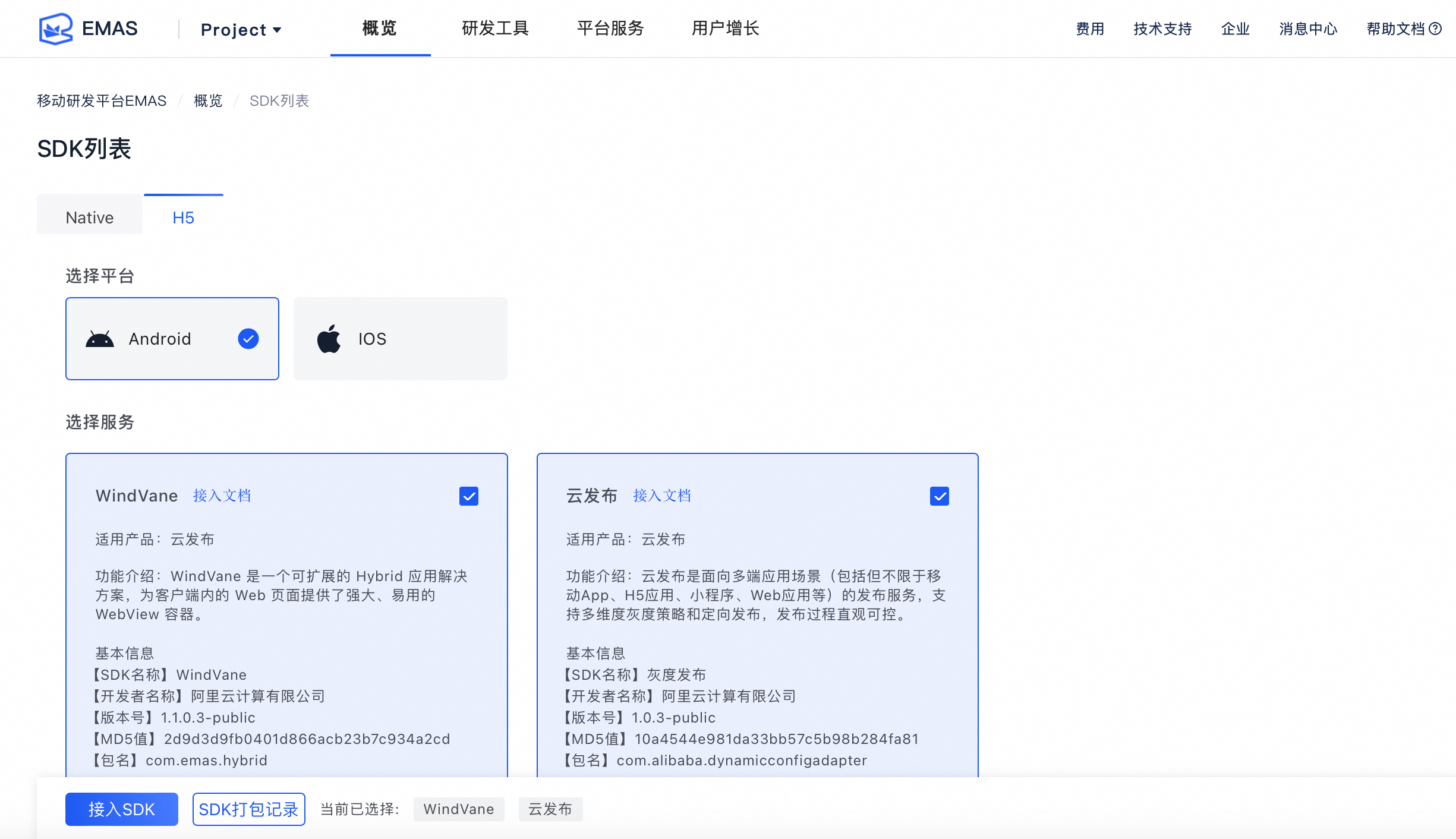Click the SDK列表 page heading
This screenshot has width=1456, height=839.
point(84,149)
